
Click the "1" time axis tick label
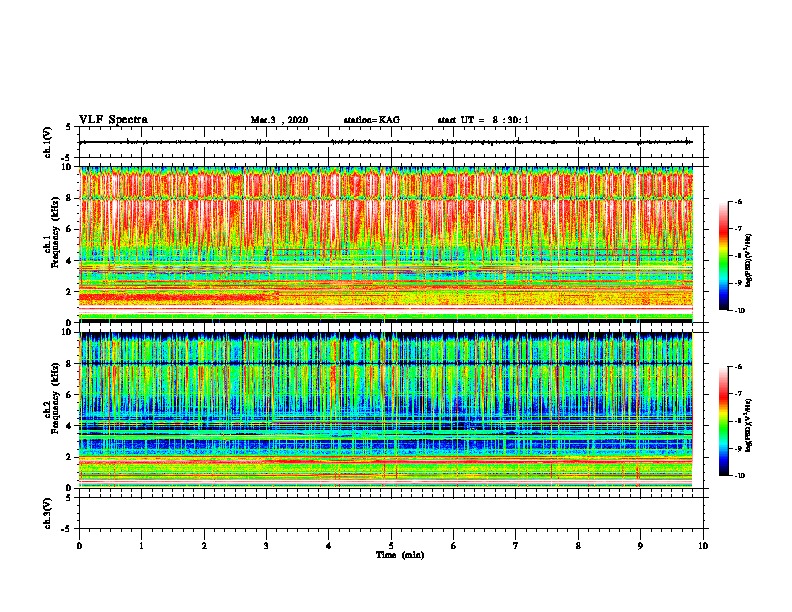click(x=142, y=546)
